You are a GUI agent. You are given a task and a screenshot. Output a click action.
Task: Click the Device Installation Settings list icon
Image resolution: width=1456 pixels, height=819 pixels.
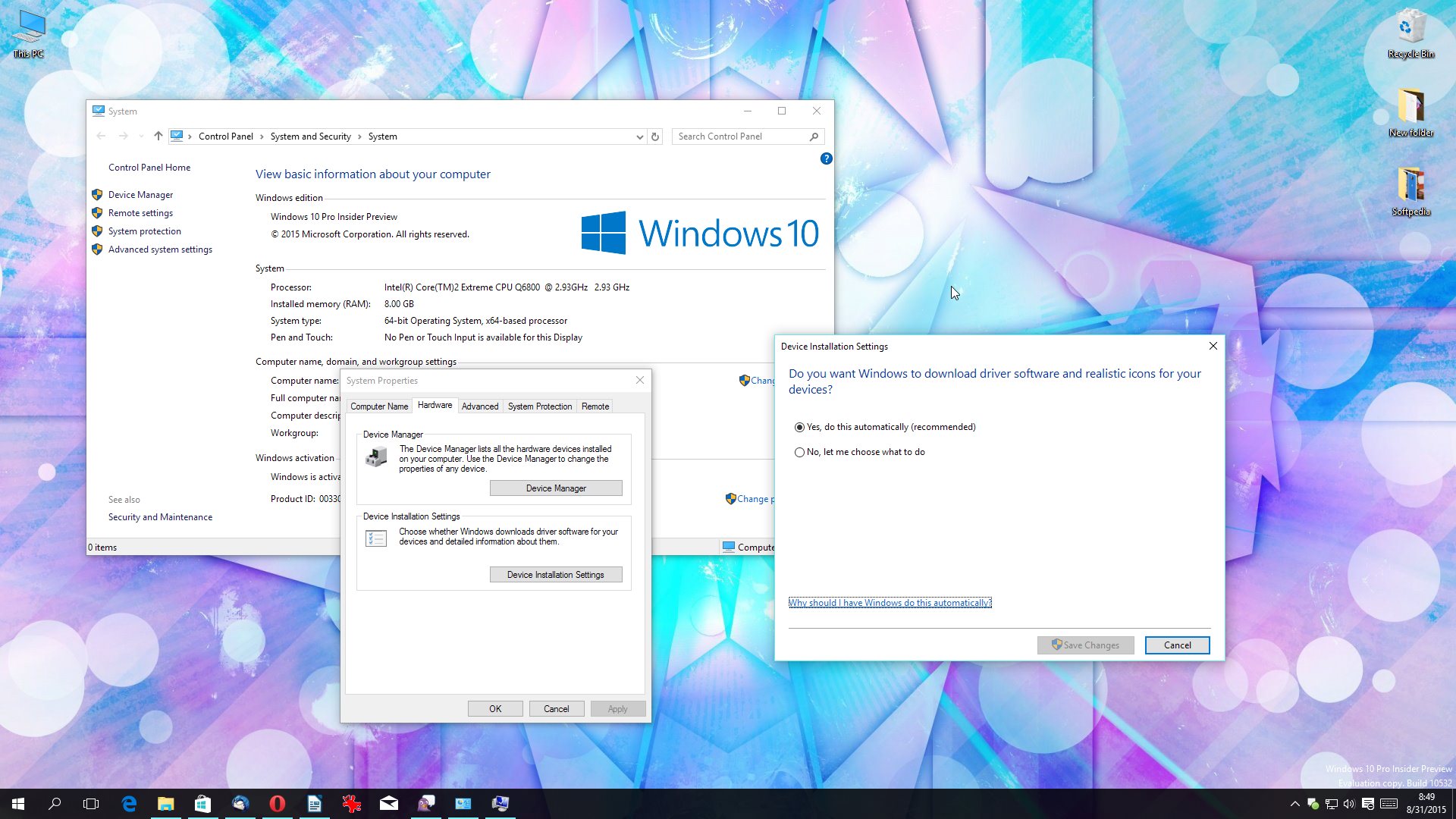[376, 538]
